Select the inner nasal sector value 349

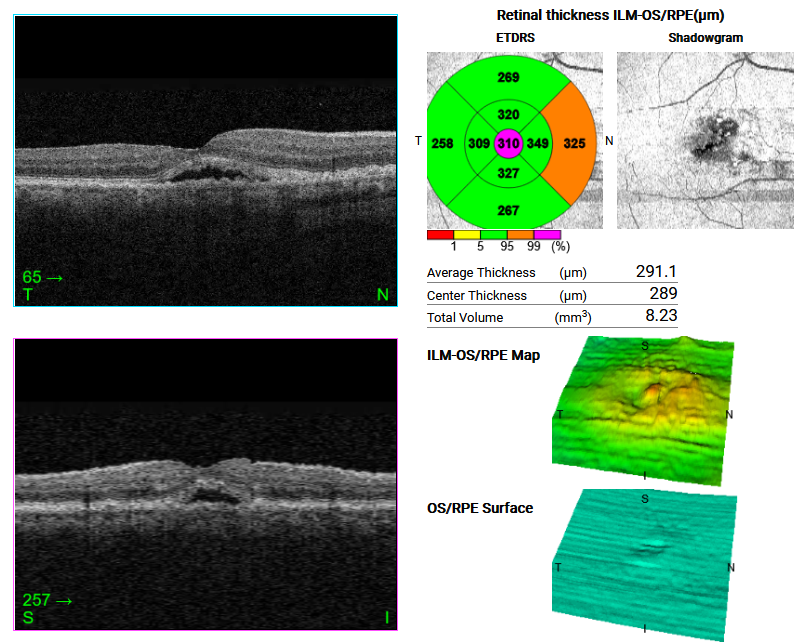(537, 144)
